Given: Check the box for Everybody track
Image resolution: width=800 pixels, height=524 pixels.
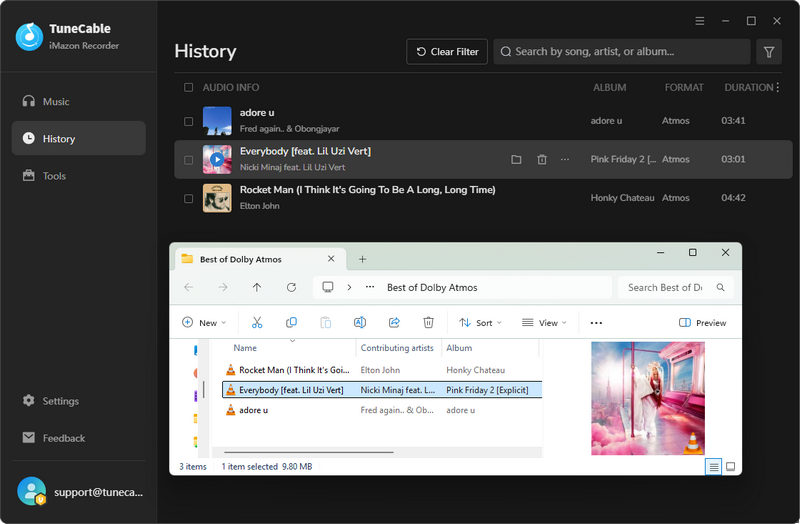Looking at the screenshot, I should pyautogui.click(x=188, y=160).
